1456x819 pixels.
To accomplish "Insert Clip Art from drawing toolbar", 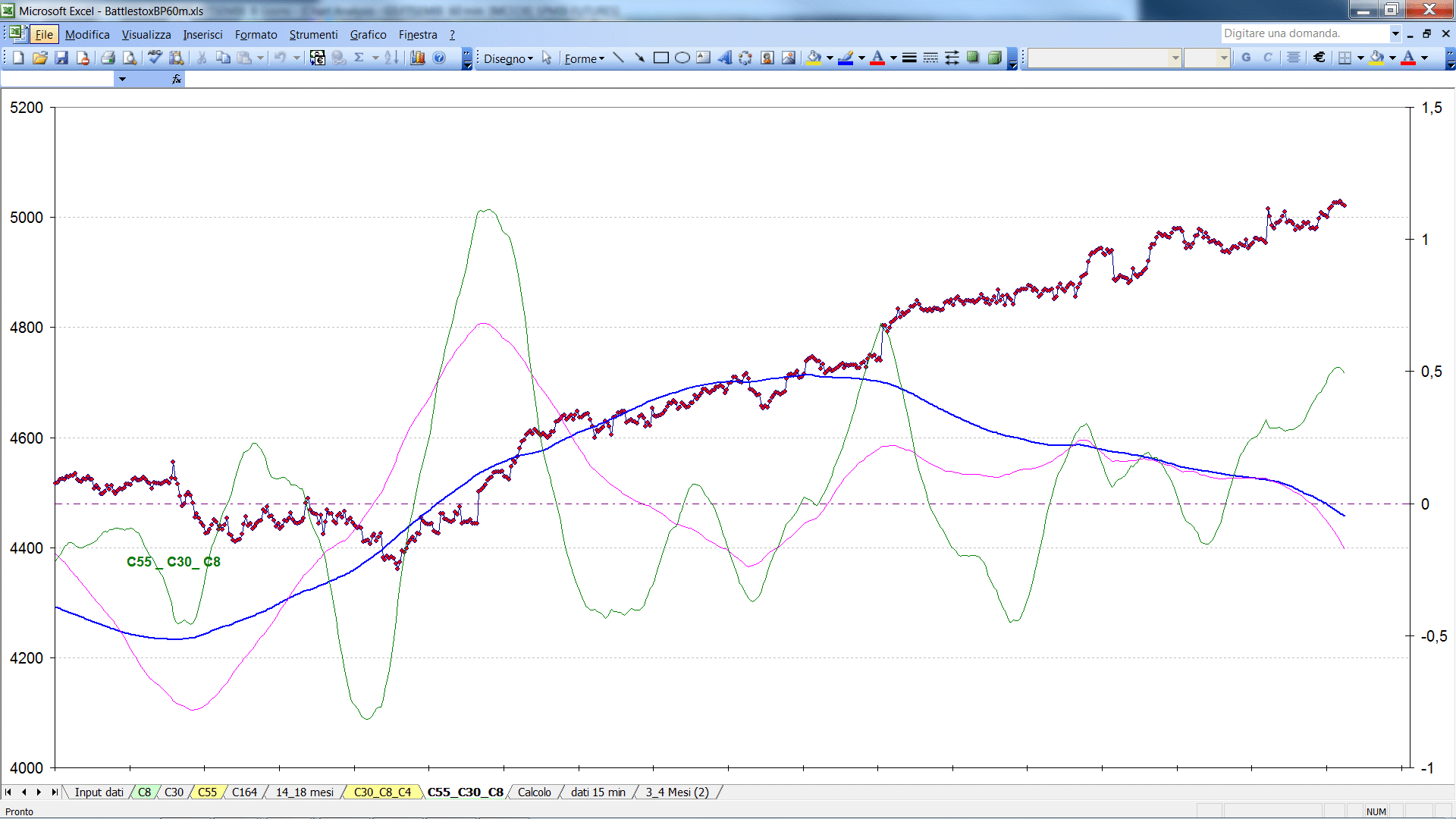I will tap(767, 58).
